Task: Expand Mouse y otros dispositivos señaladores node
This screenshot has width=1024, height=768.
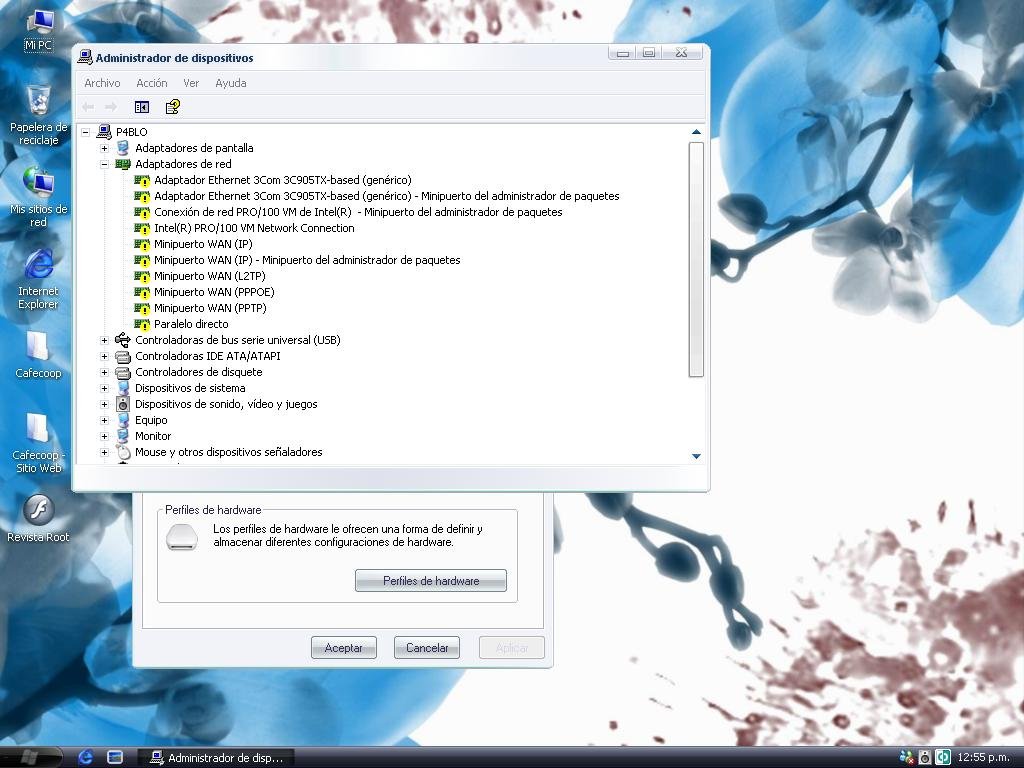Action: 104,453
